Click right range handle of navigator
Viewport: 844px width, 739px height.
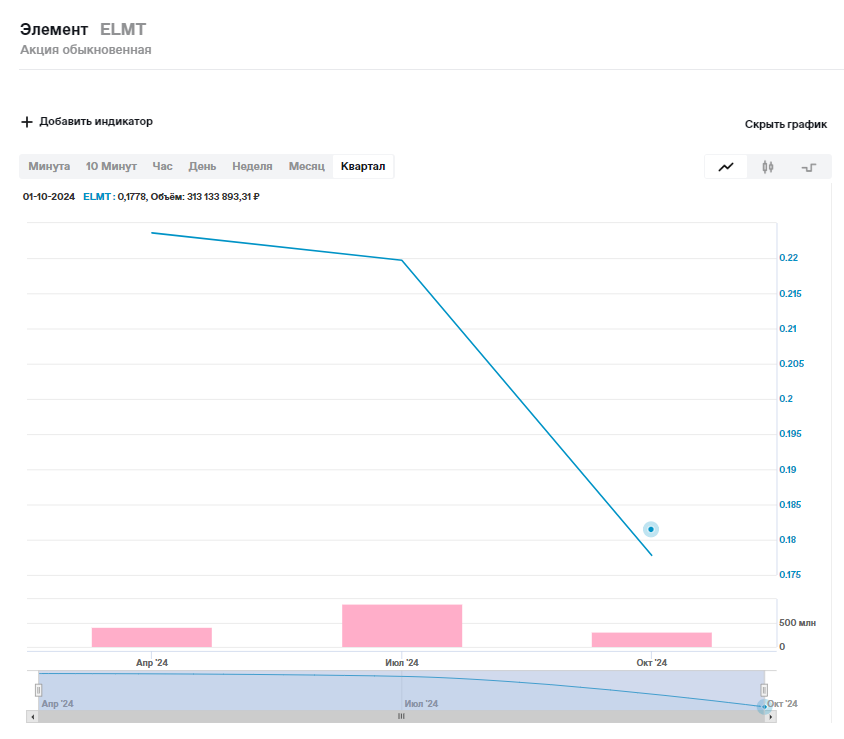point(764,690)
